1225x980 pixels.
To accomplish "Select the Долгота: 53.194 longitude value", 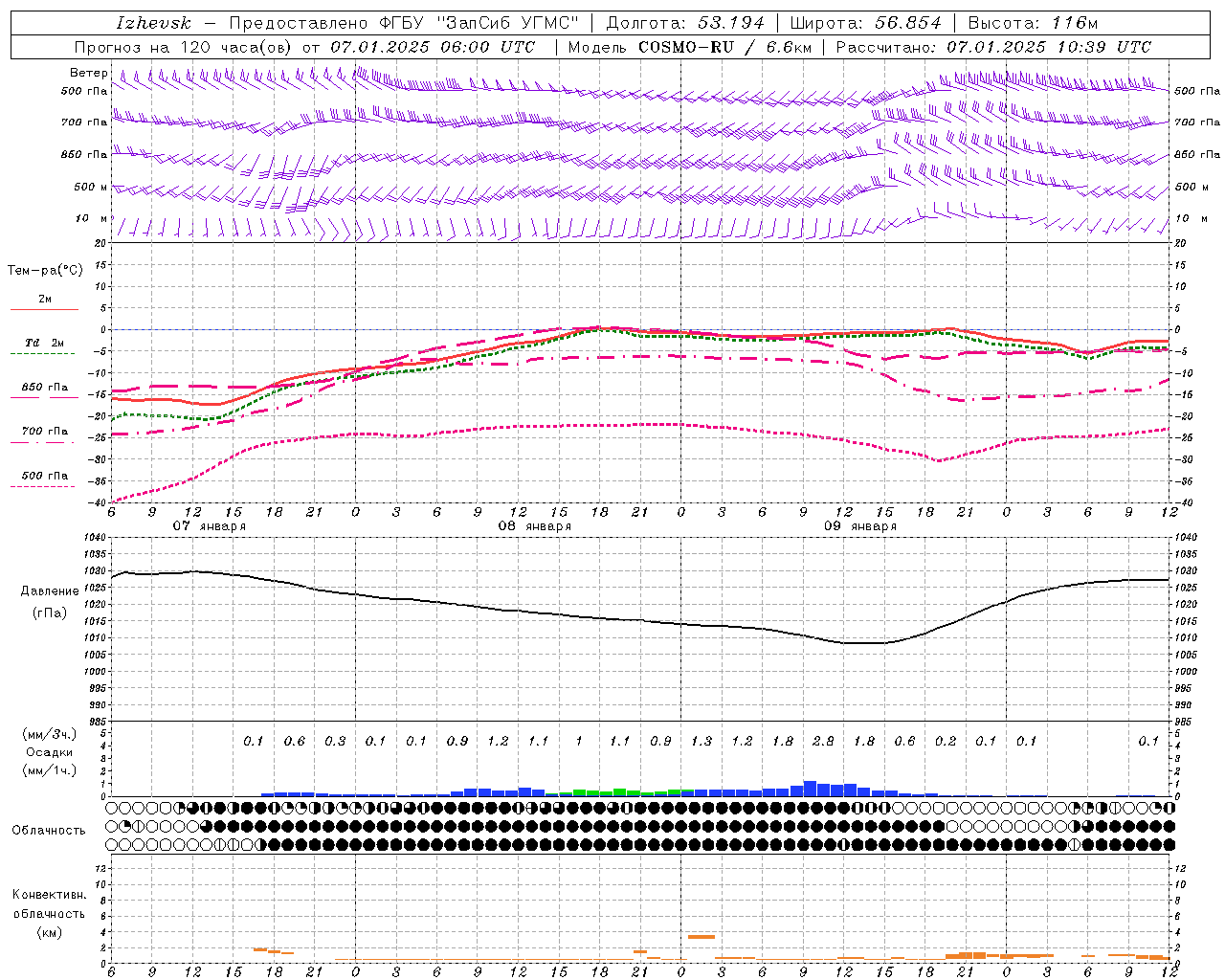I will tap(685, 23).
